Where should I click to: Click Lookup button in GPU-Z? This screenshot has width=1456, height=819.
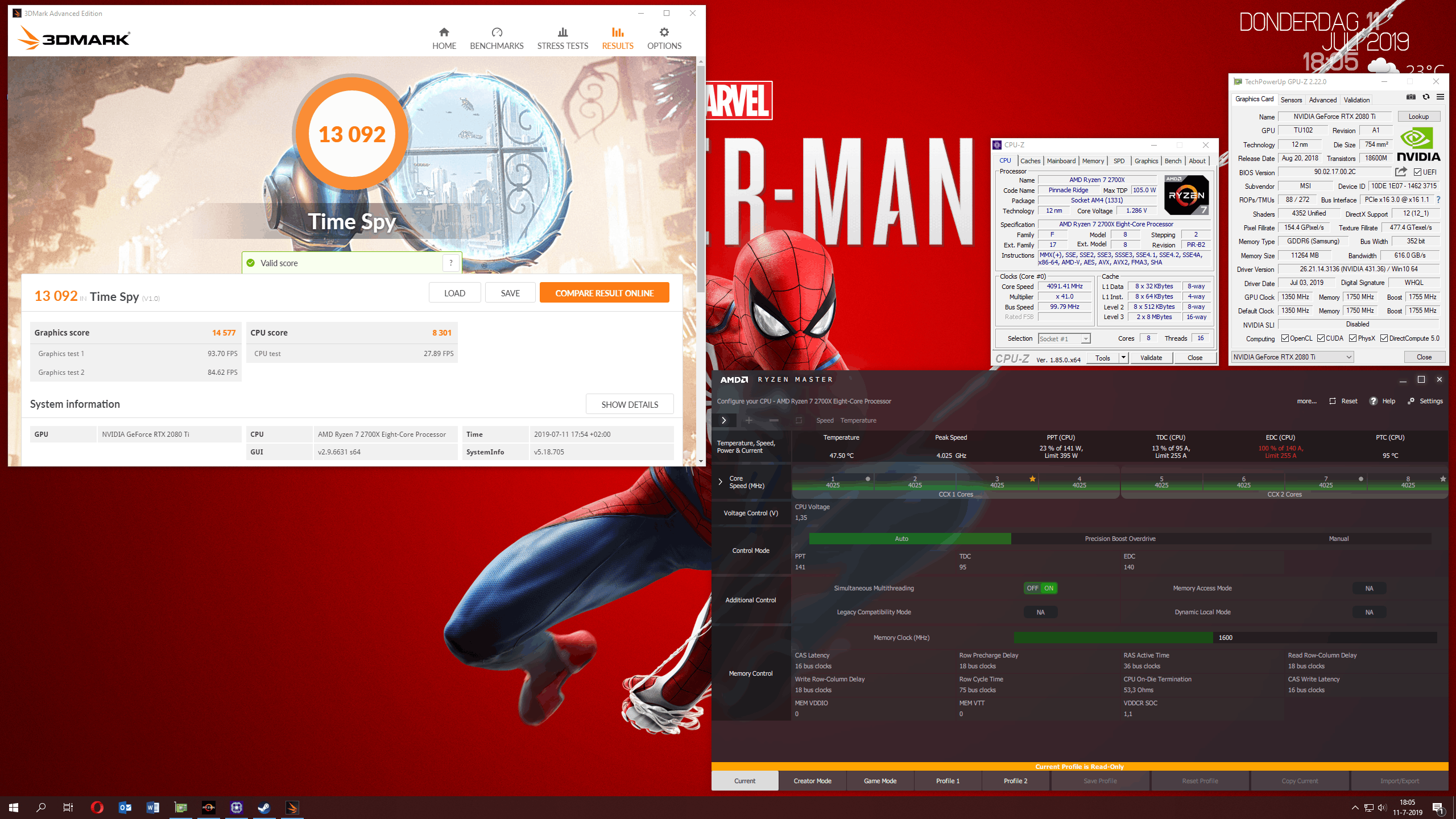[1418, 117]
